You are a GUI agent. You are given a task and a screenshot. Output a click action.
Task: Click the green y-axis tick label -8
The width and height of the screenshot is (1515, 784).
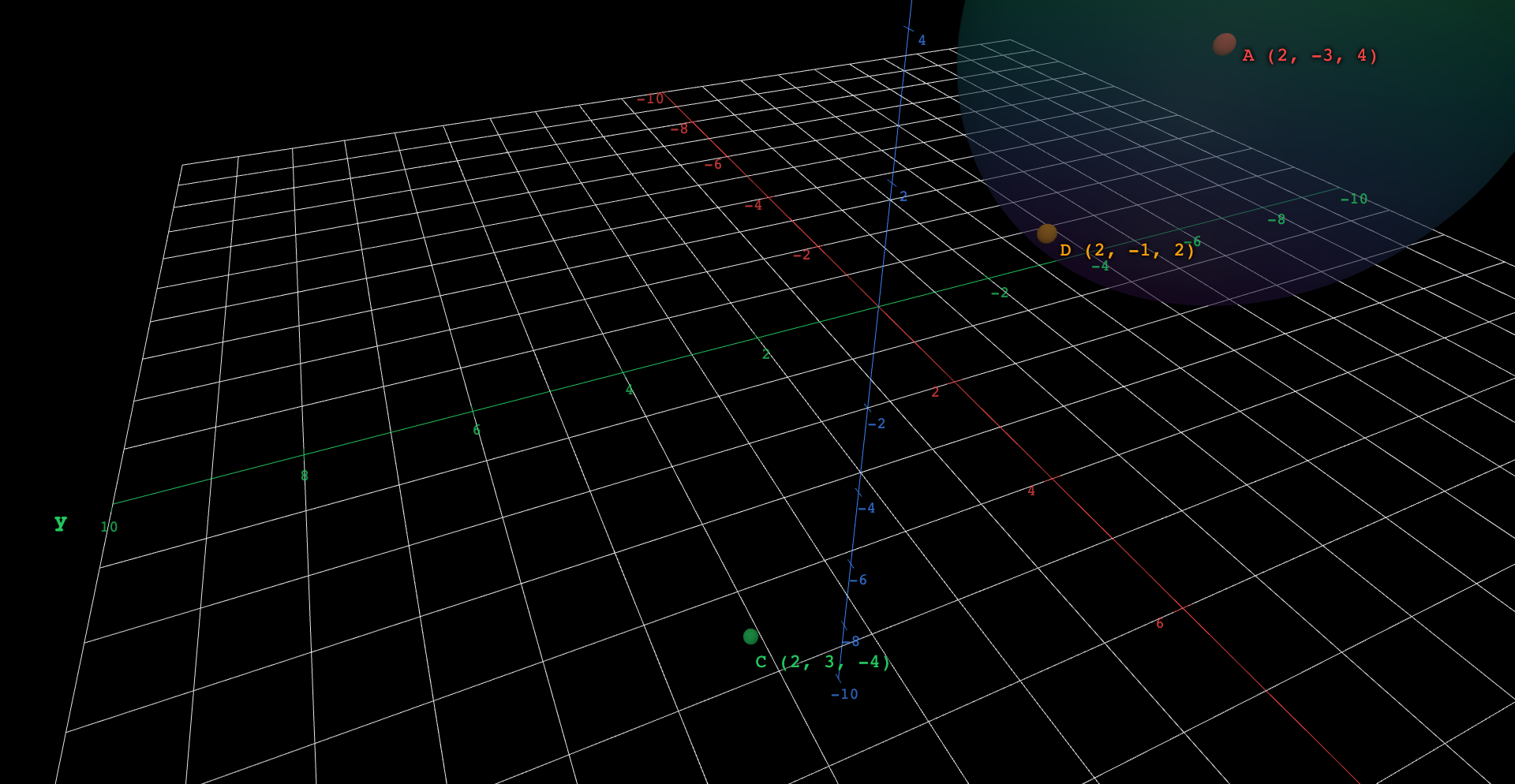tap(1277, 220)
